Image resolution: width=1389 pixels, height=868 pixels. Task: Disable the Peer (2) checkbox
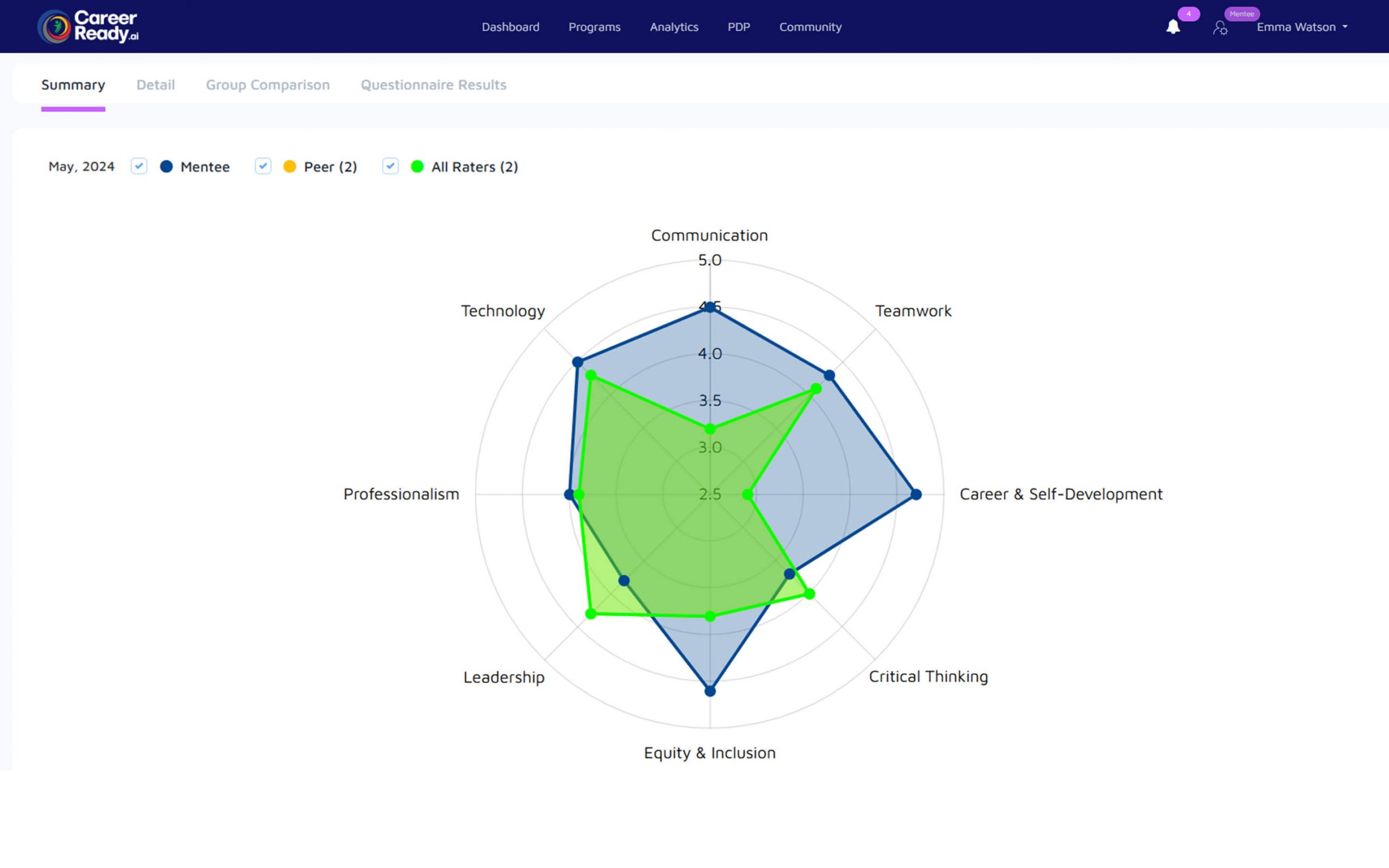pyautogui.click(x=264, y=166)
